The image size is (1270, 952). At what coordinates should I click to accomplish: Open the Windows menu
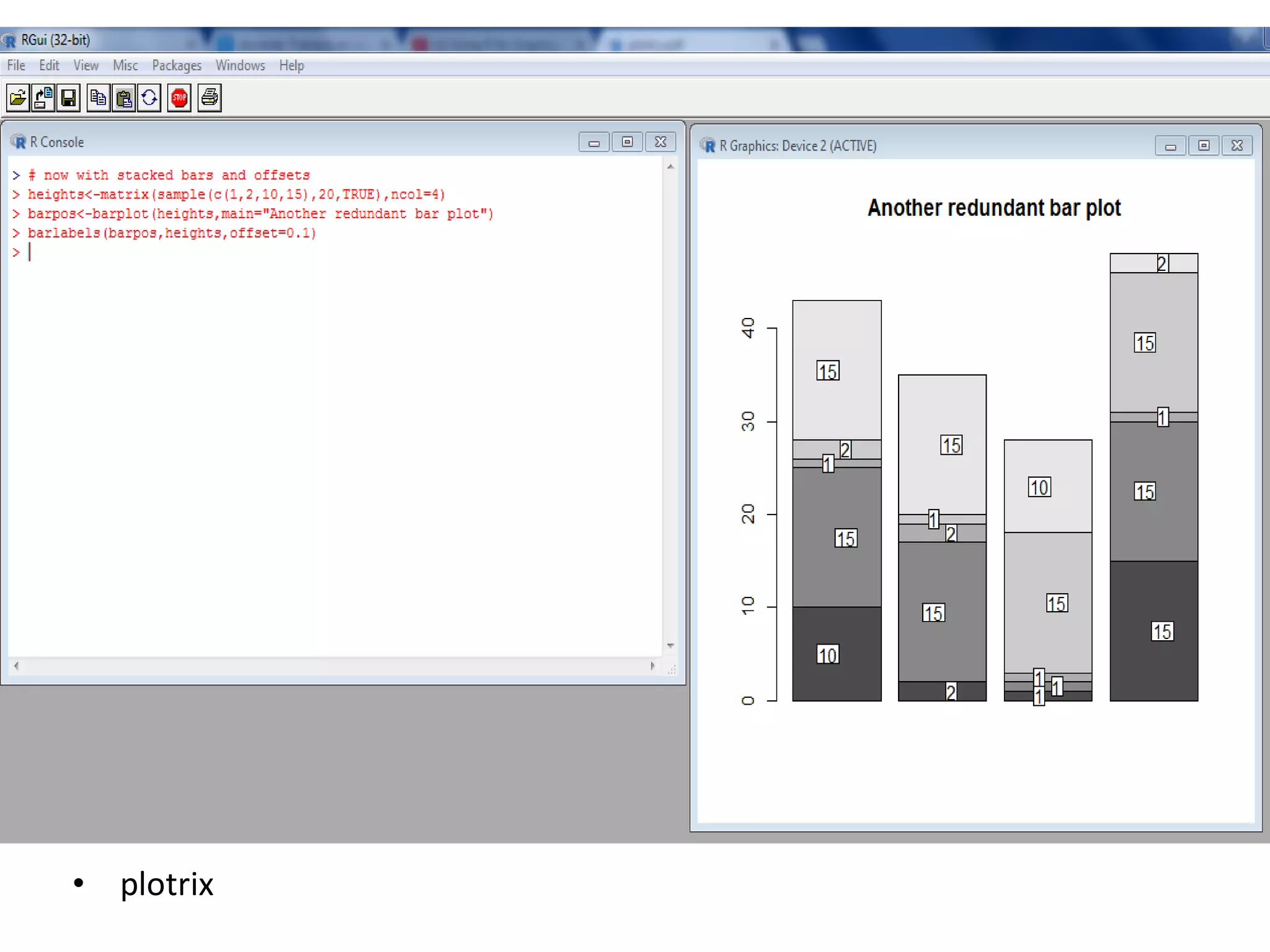click(240, 66)
